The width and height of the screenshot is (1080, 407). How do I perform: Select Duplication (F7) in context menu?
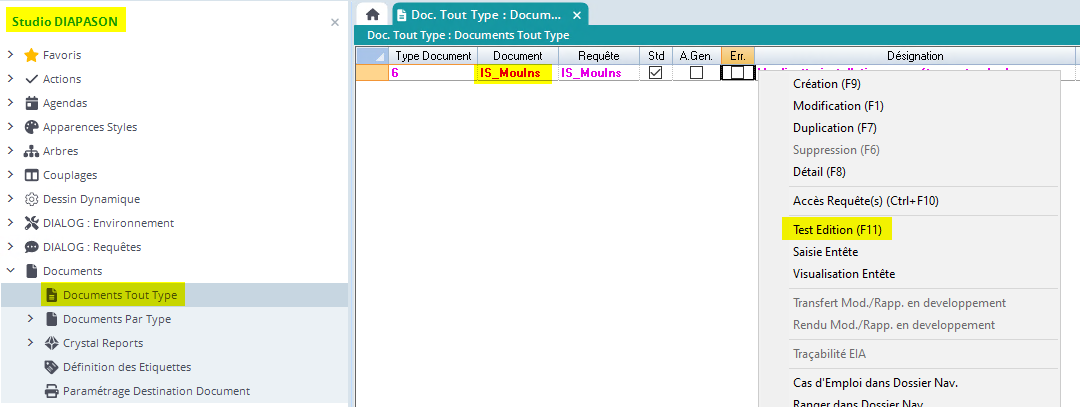(834, 128)
